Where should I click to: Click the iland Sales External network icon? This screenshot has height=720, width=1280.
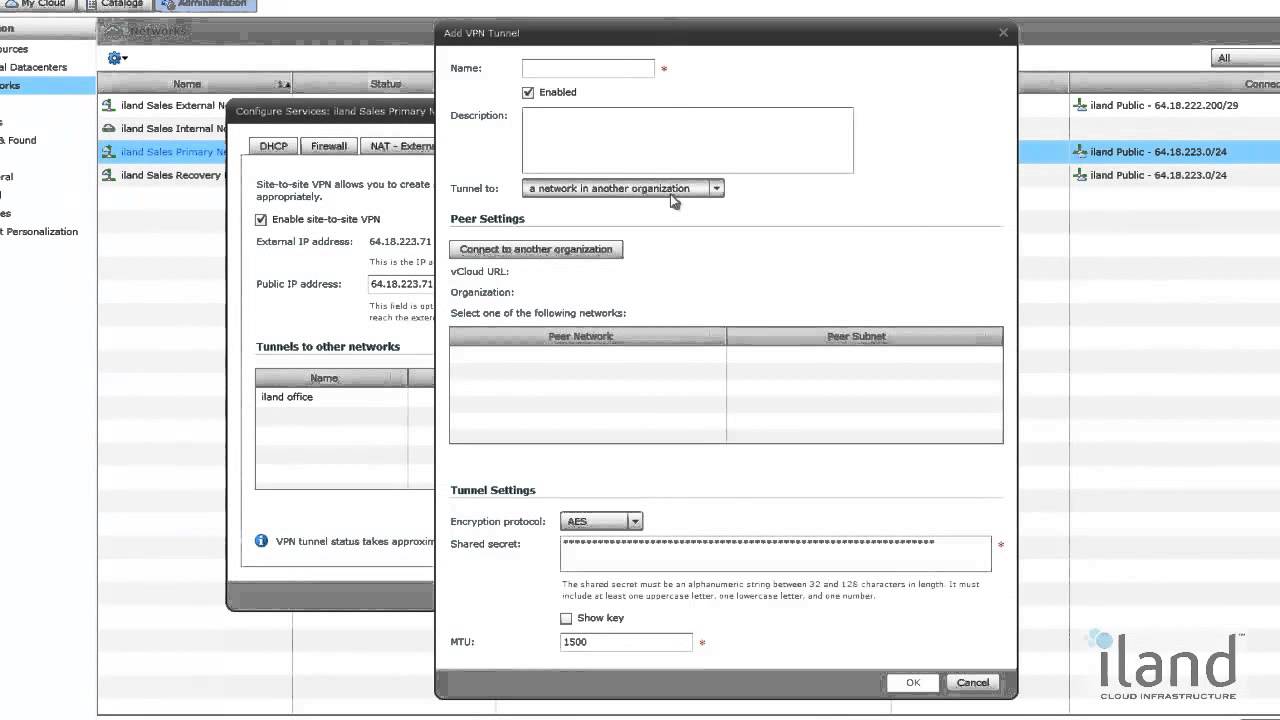(108, 105)
